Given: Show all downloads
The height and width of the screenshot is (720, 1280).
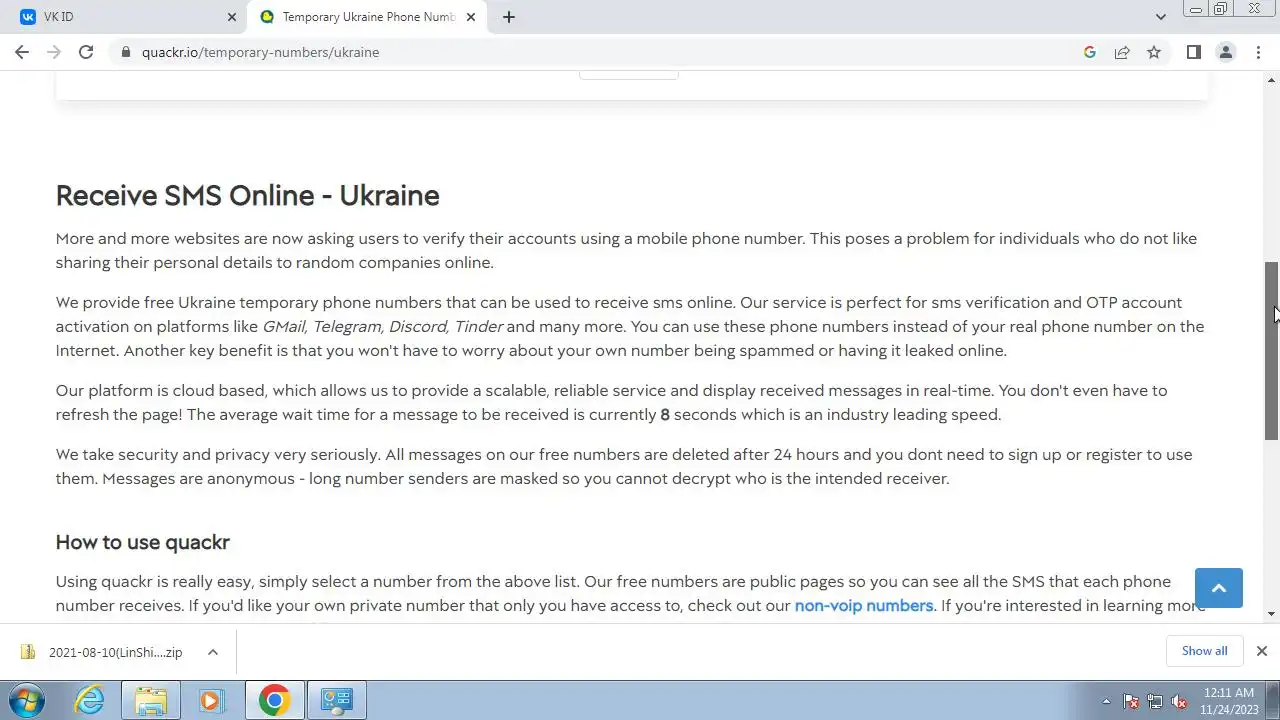Looking at the screenshot, I should click(x=1204, y=651).
